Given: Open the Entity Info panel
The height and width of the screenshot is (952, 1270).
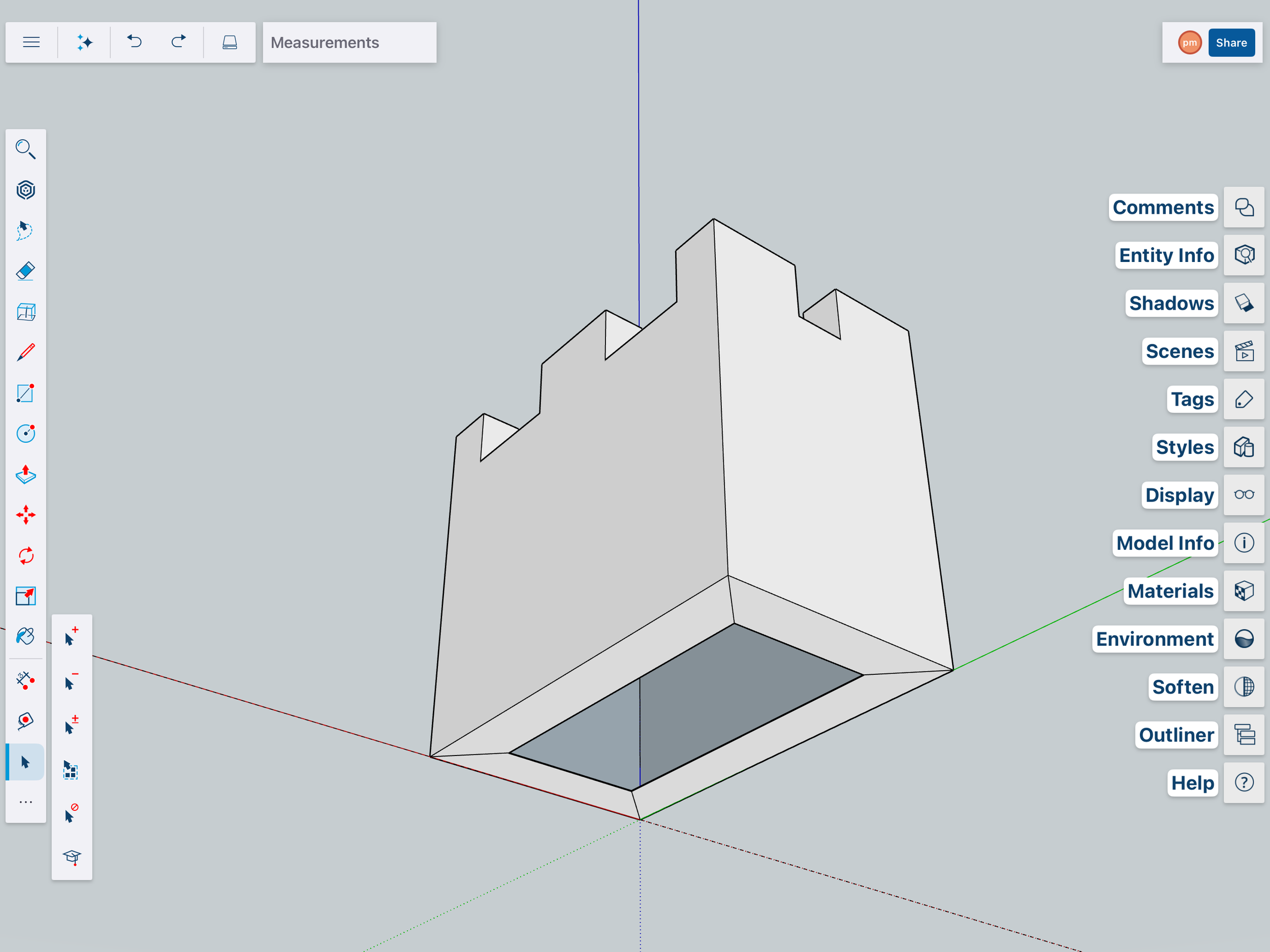Looking at the screenshot, I should pos(1244,255).
